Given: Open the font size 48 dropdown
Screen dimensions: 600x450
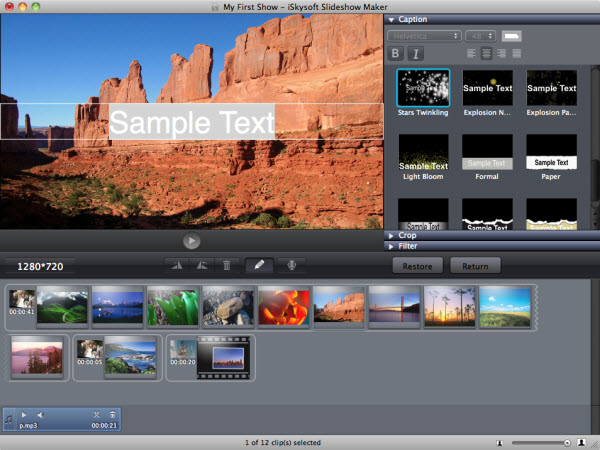Looking at the screenshot, I should pos(480,36).
